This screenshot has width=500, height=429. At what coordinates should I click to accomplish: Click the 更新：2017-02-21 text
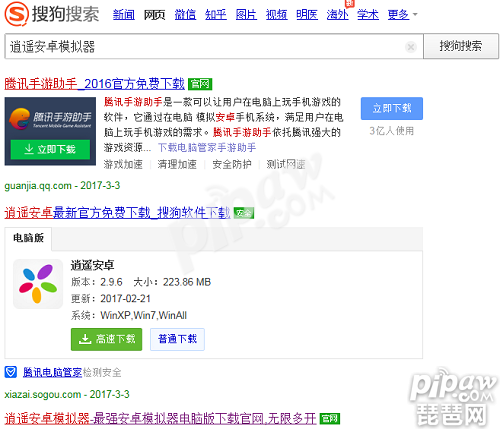tap(111, 299)
